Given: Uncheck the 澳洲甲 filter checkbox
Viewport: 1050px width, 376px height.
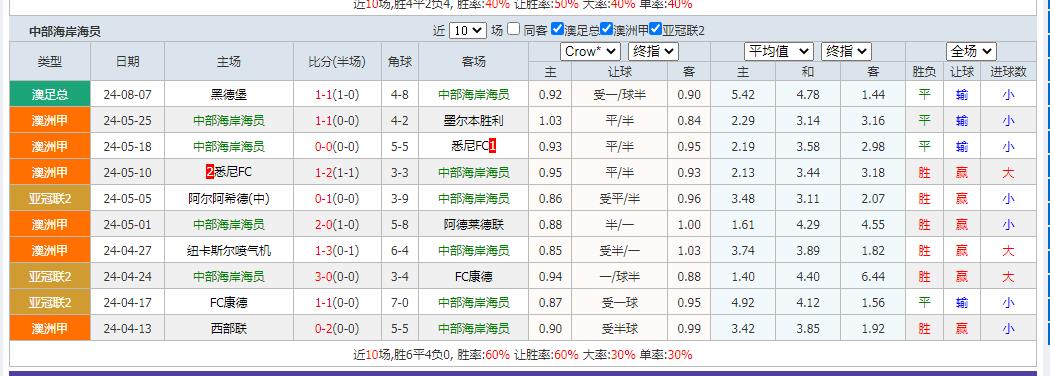Looking at the screenshot, I should coord(606,29).
